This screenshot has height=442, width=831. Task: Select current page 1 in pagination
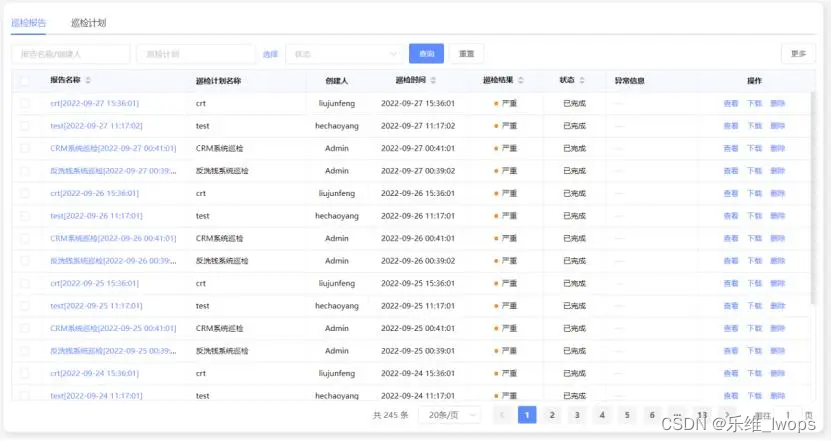pos(527,415)
